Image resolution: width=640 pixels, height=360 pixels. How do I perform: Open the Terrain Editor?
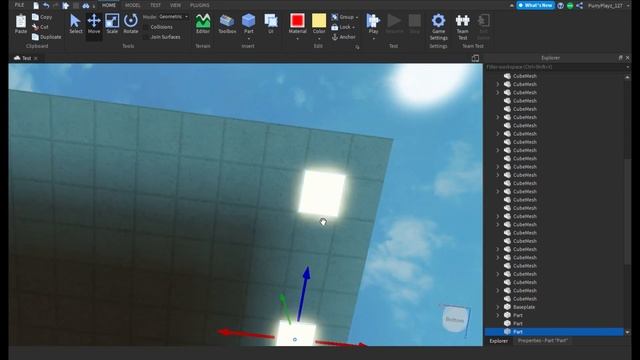pos(203,24)
